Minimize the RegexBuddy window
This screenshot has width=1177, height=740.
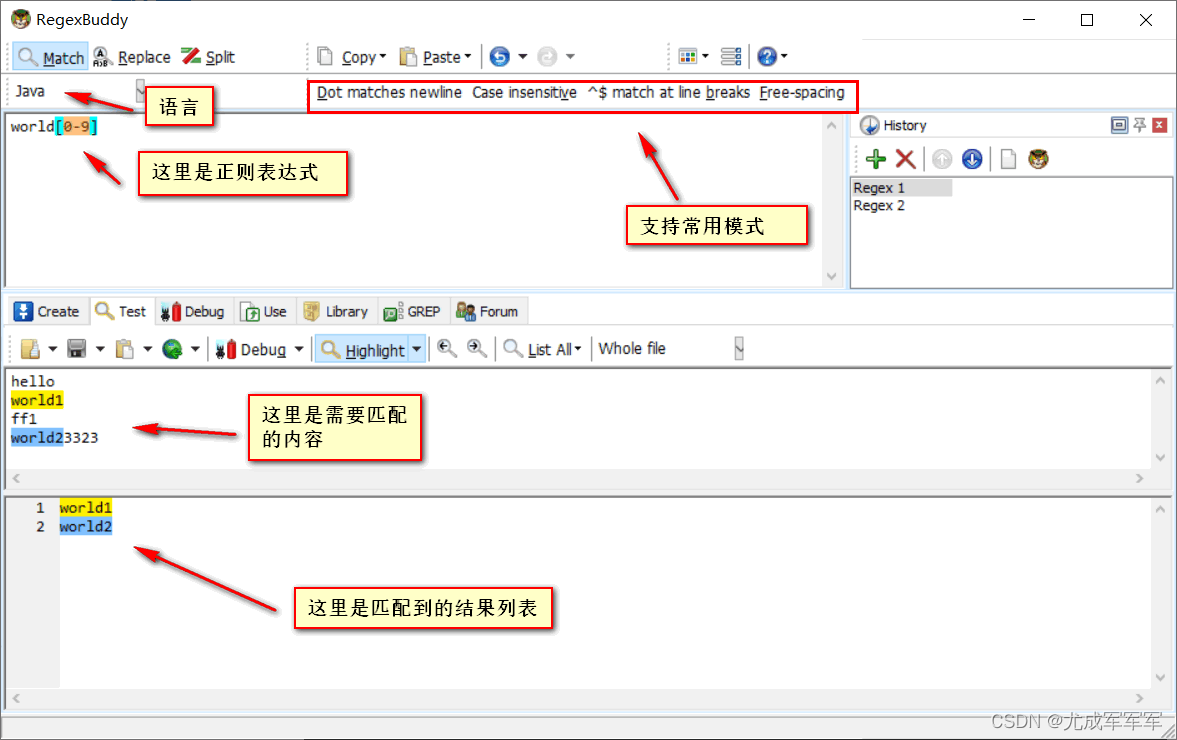(x=1029, y=20)
